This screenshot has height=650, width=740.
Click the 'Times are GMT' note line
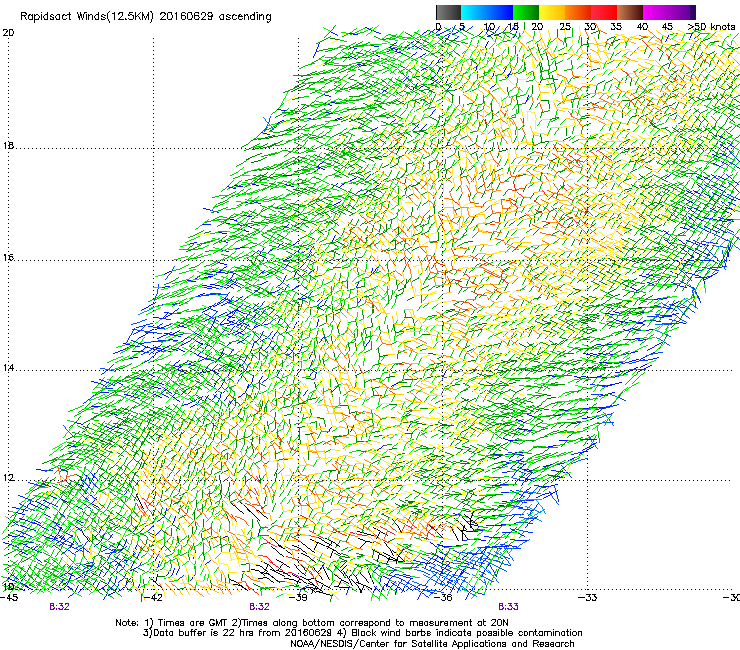point(312,623)
